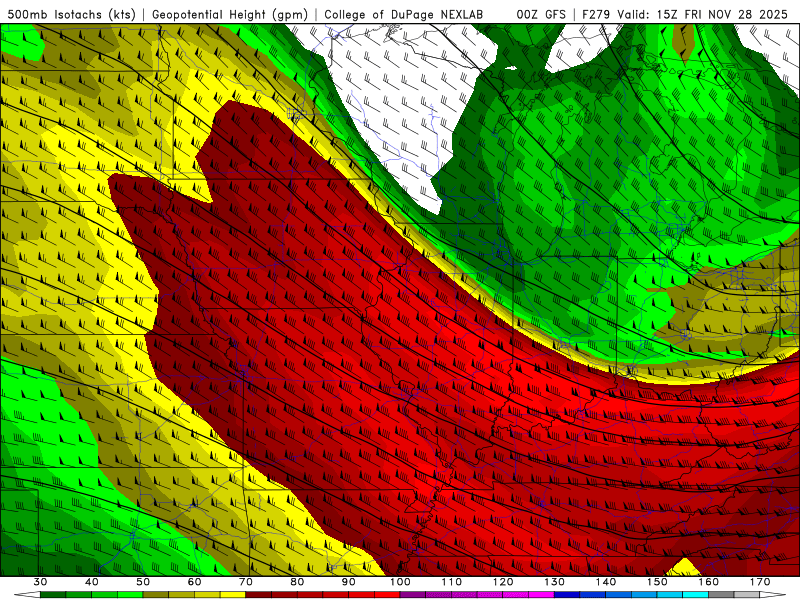Click the '40' label on the color scale

tap(92, 582)
